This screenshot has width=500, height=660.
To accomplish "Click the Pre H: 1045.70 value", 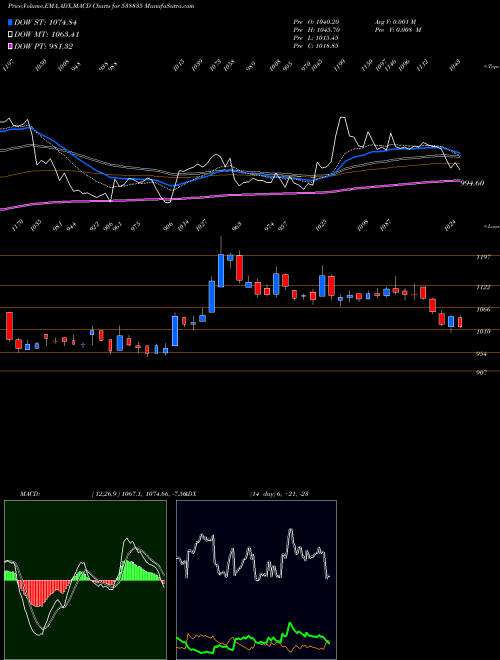I will point(316,30).
